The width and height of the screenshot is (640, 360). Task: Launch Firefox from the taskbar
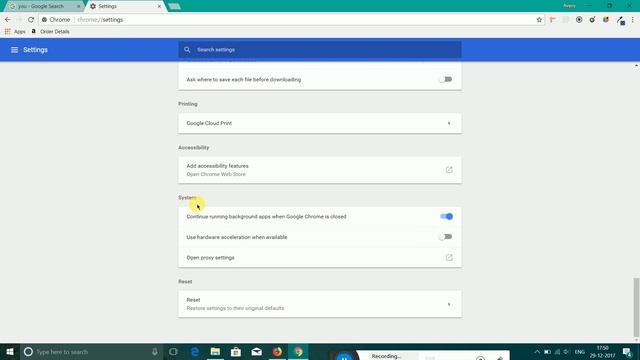tap(277, 352)
